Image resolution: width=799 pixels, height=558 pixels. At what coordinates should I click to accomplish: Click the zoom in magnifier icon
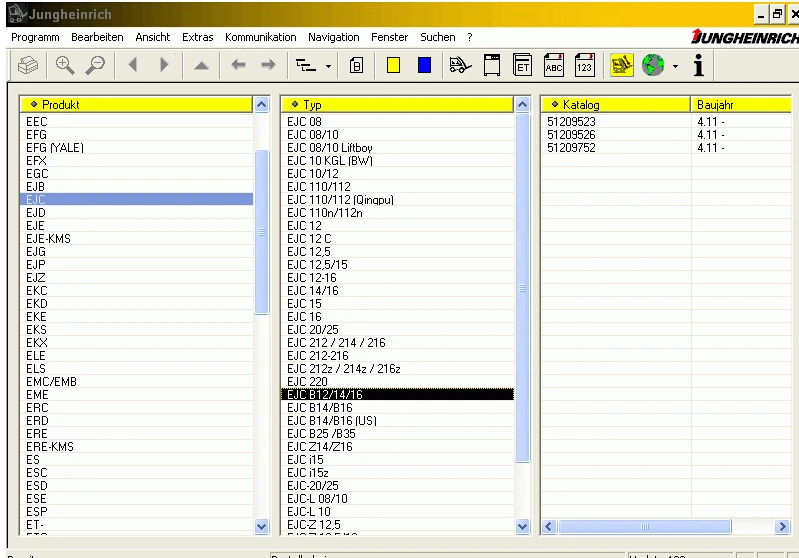click(x=65, y=65)
